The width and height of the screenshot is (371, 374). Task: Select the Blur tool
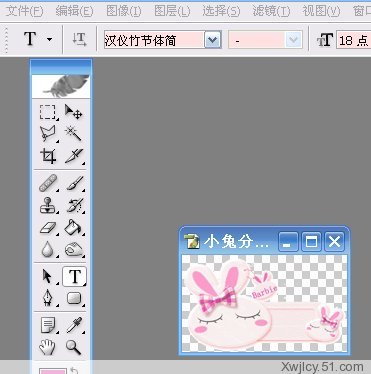[48, 249]
